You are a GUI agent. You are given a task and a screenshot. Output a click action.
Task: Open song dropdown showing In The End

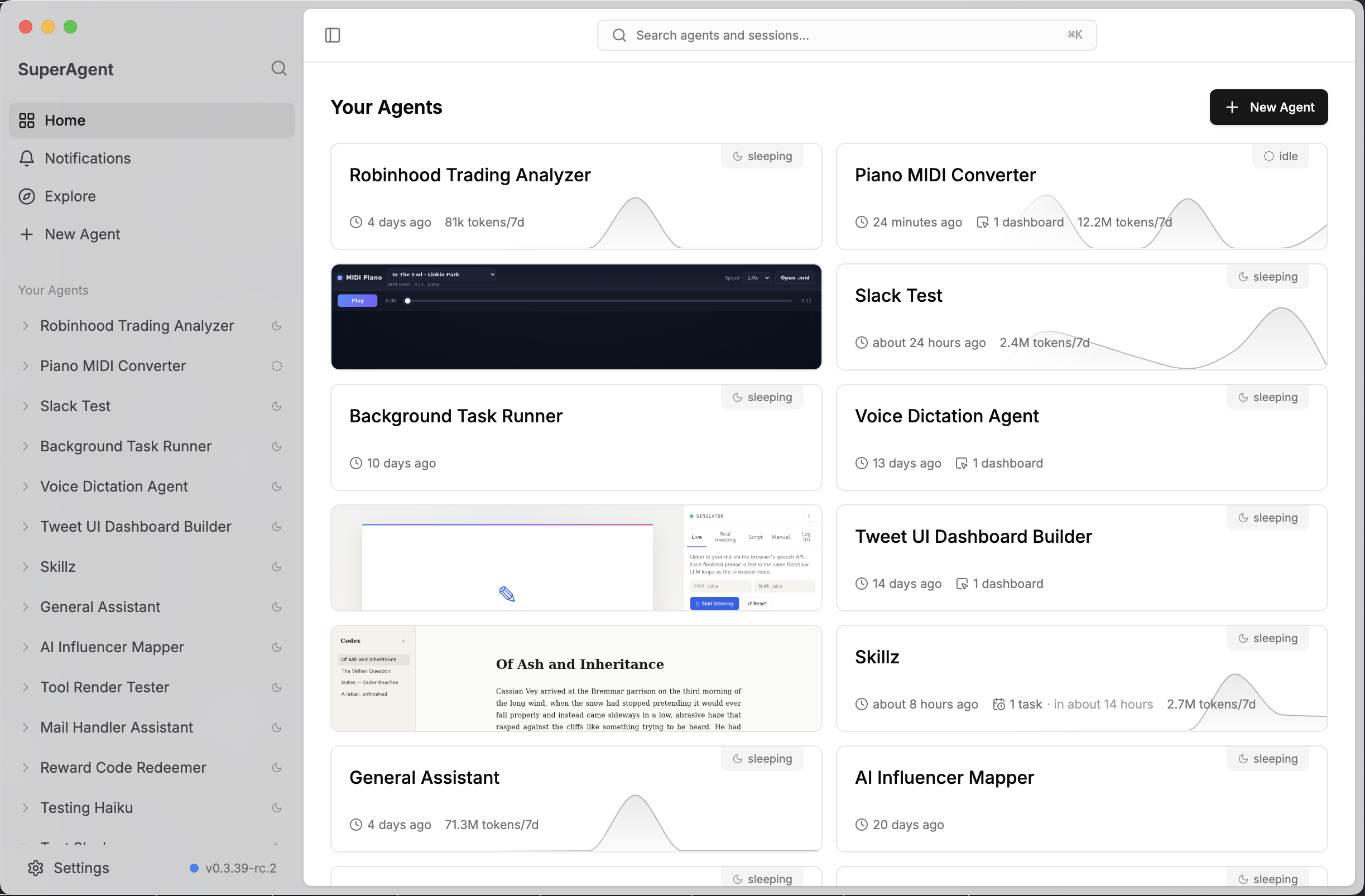tap(441, 274)
